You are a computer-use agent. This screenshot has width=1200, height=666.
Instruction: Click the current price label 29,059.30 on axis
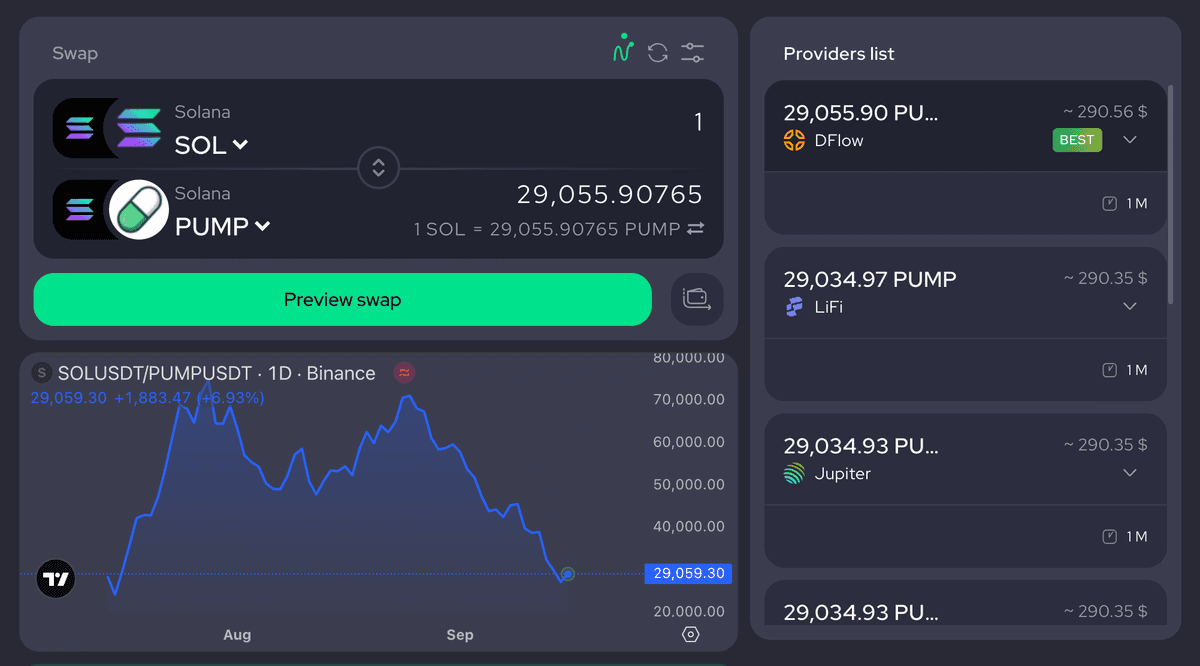689,574
